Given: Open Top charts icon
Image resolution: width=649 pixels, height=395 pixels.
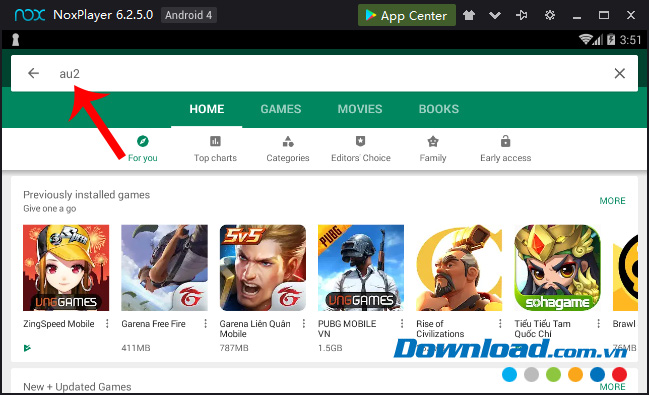Looking at the screenshot, I should tap(215, 141).
